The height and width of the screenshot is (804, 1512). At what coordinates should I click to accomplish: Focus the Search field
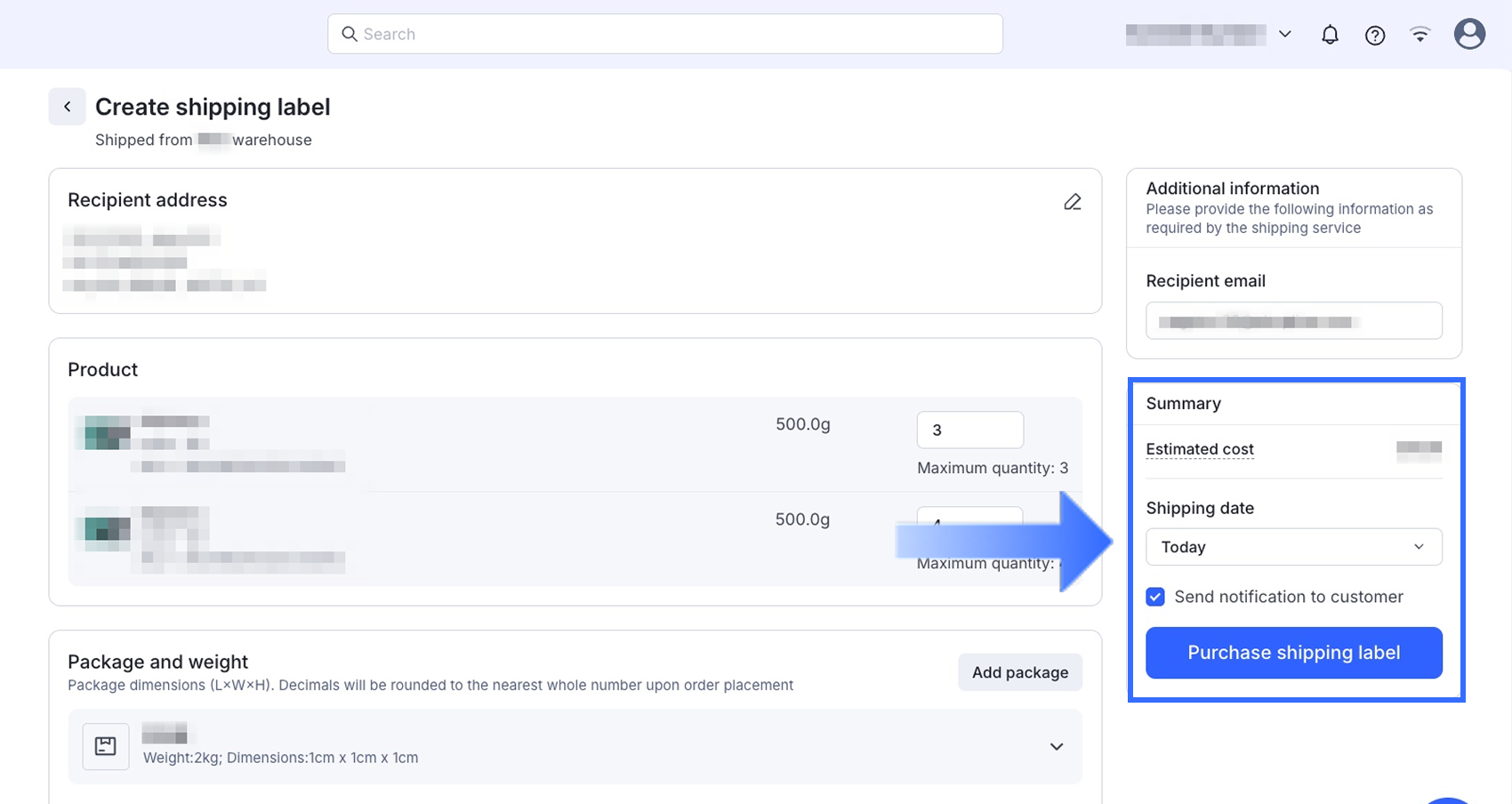point(676,34)
